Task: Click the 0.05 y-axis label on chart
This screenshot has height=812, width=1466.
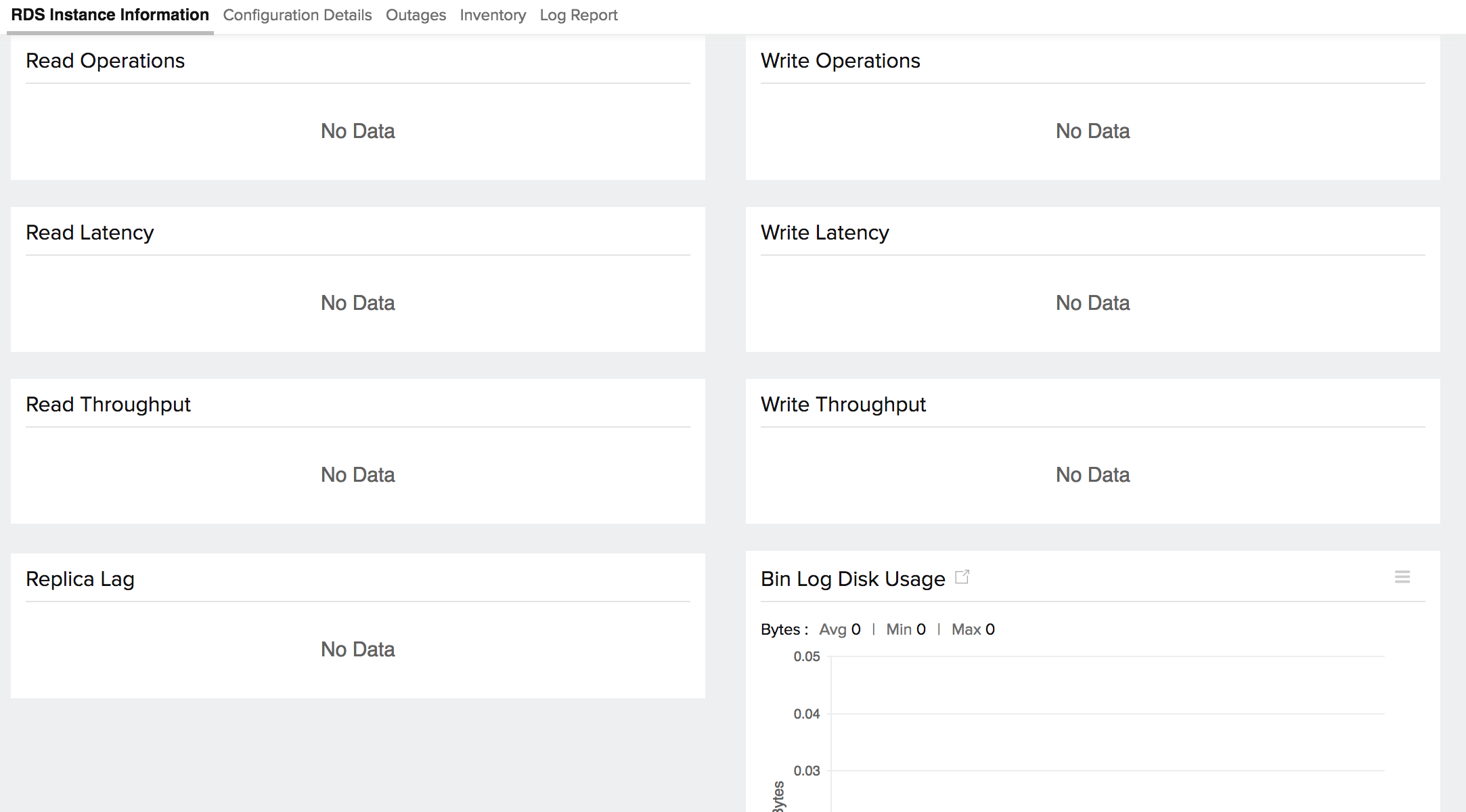Action: (x=806, y=656)
